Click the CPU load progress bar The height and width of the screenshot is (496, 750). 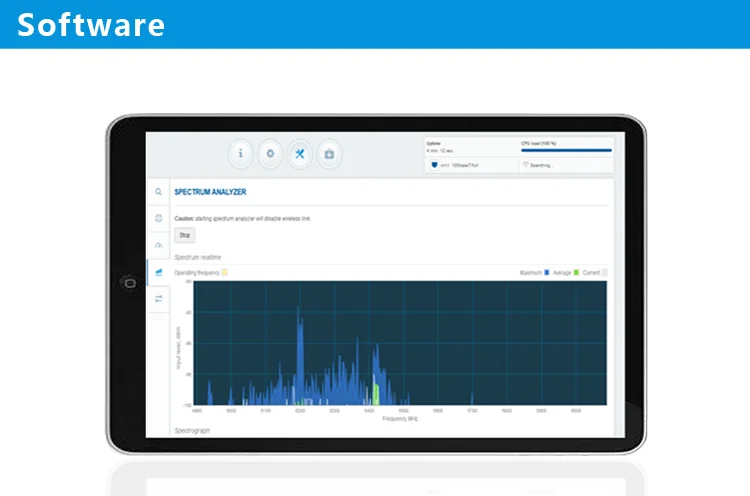(566, 150)
